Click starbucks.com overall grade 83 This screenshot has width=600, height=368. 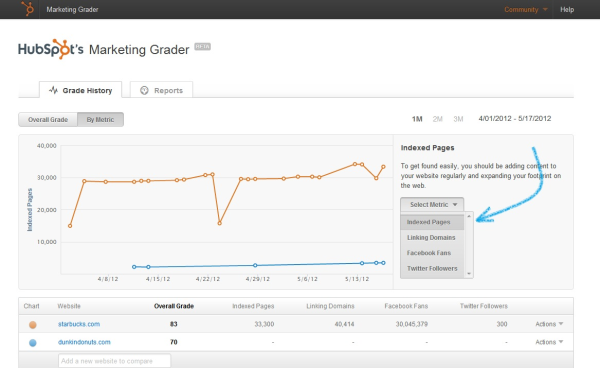[174, 324]
